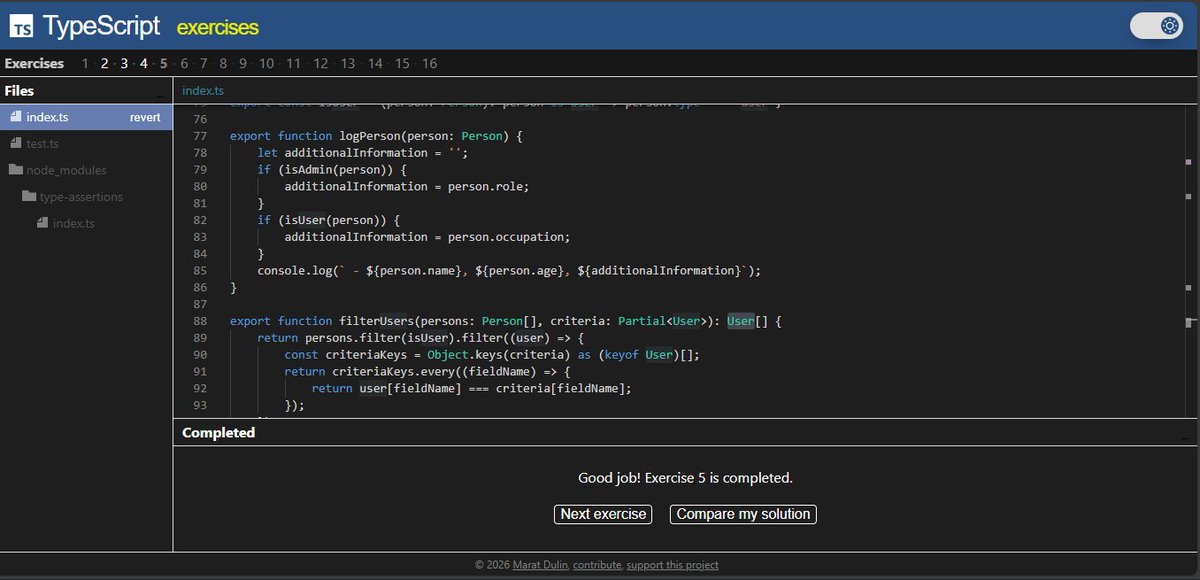Click the highlighted index.ts file icon
This screenshot has width=1200, height=580.
pos(16,117)
